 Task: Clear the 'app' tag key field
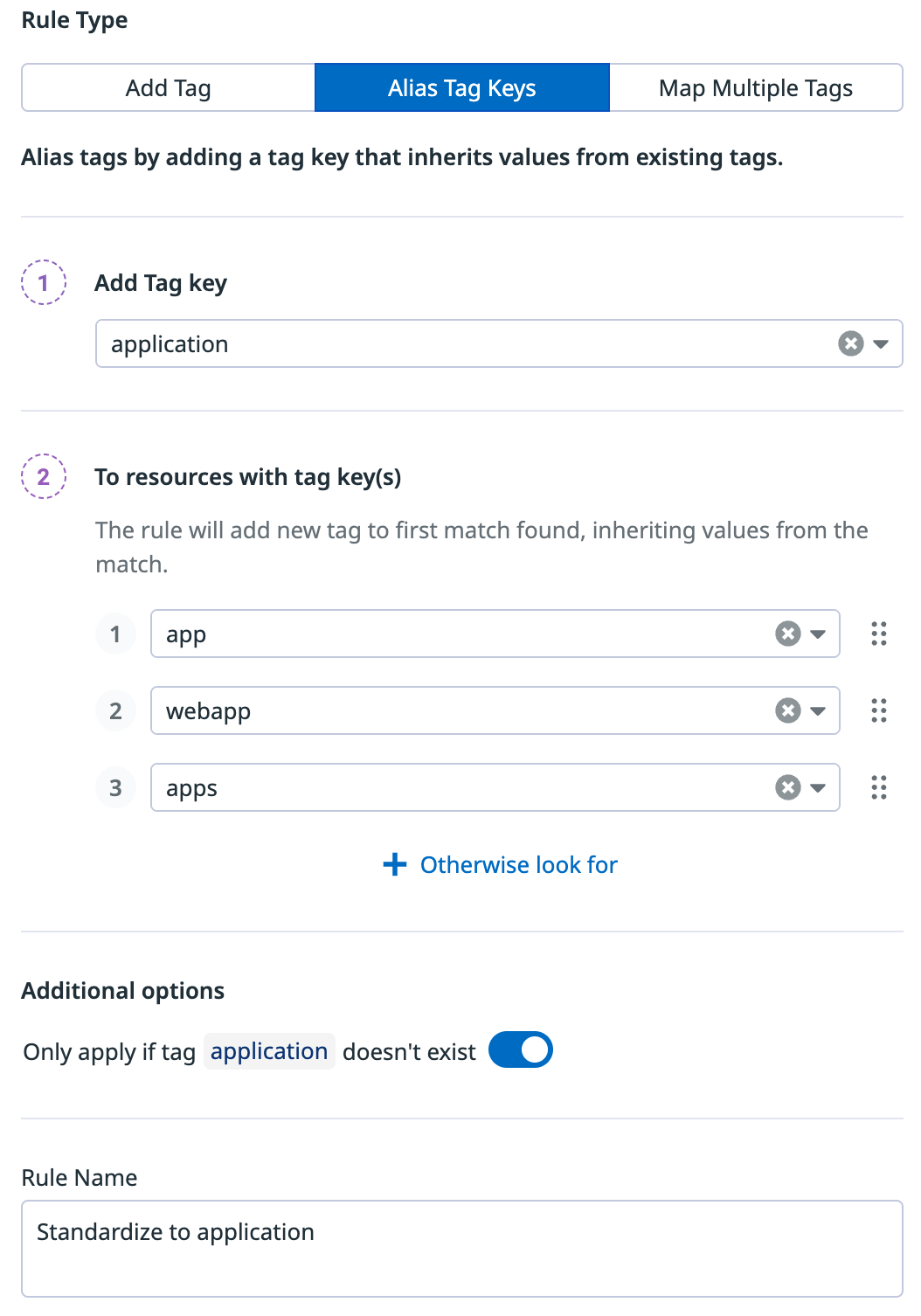pos(787,634)
